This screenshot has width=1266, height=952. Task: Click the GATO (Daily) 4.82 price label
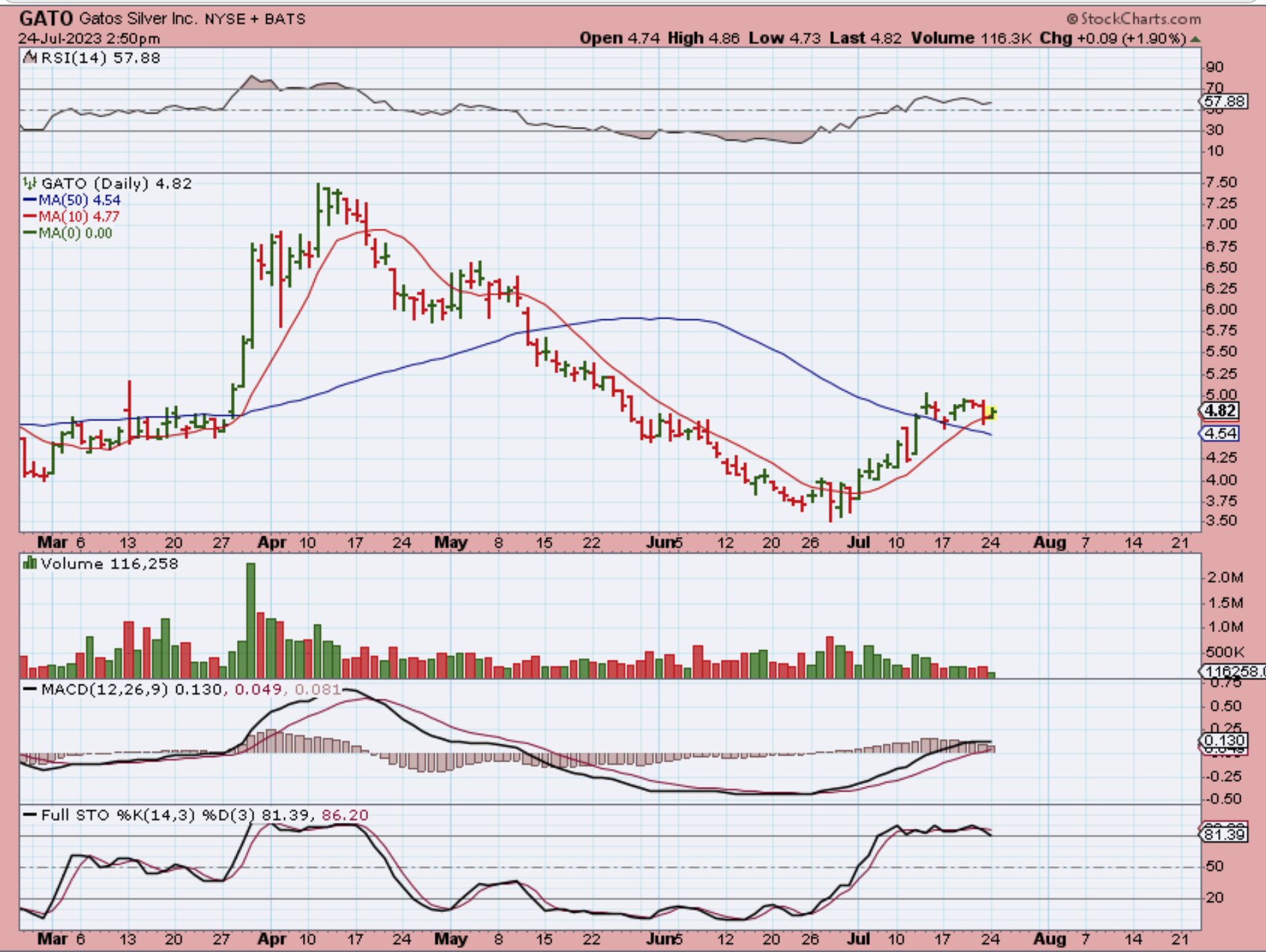pos(116,183)
